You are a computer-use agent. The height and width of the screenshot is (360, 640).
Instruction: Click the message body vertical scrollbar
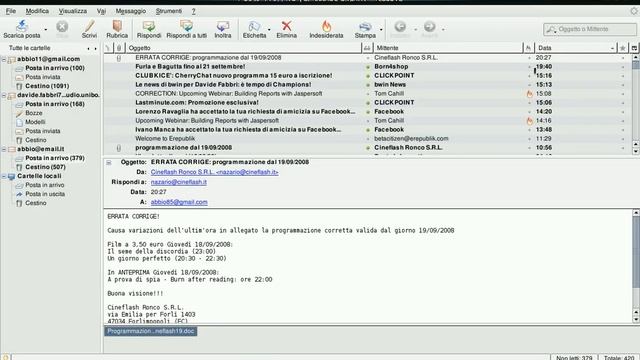coord(636,266)
